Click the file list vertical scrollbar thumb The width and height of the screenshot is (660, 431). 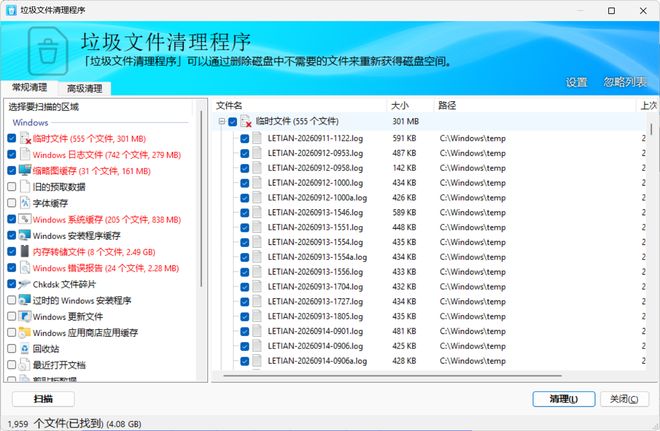(x=652, y=128)
